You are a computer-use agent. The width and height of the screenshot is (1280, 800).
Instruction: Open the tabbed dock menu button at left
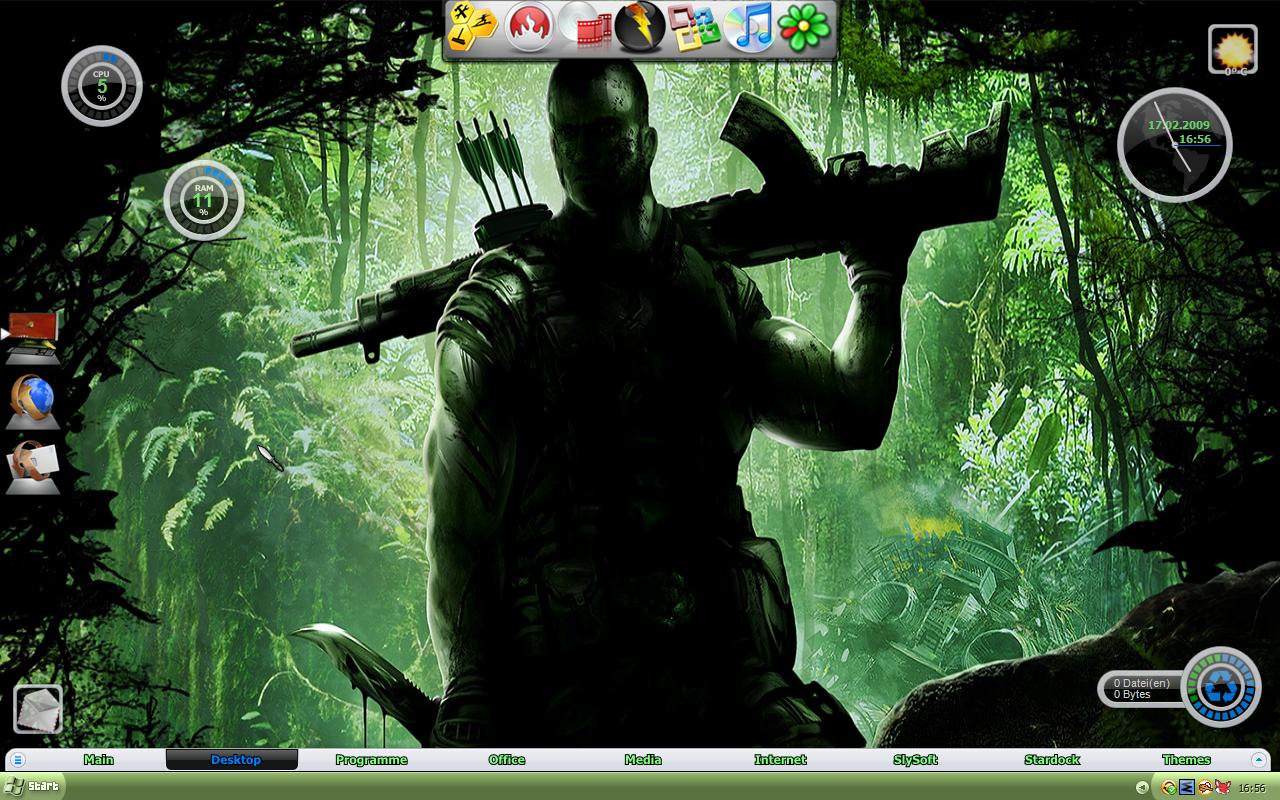[x=18, y=760]
